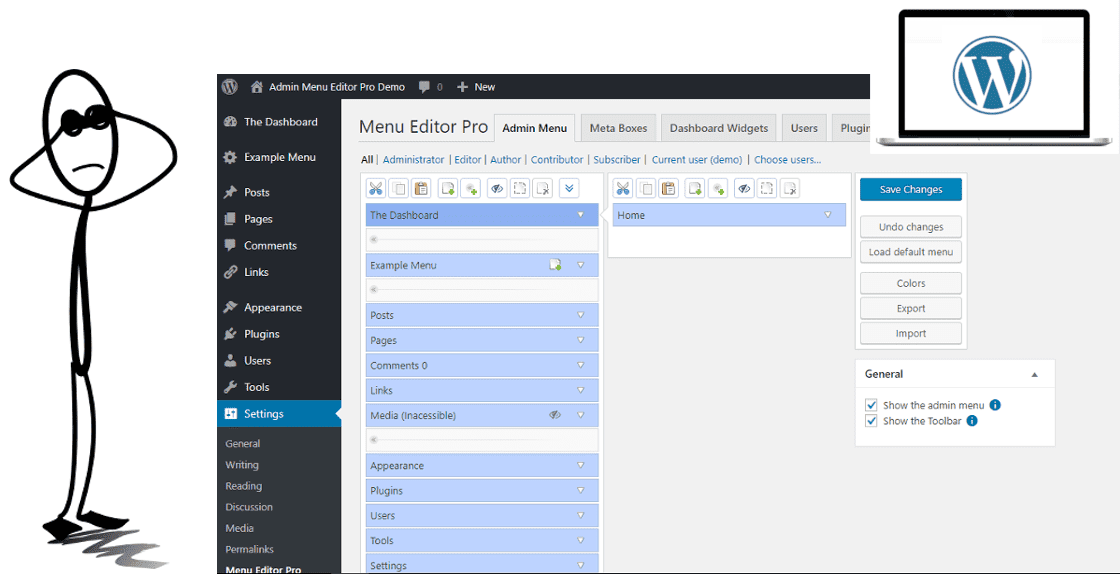Click dashed-box hide-and-deny icon in left toolbar

click(x=520, y=189)
